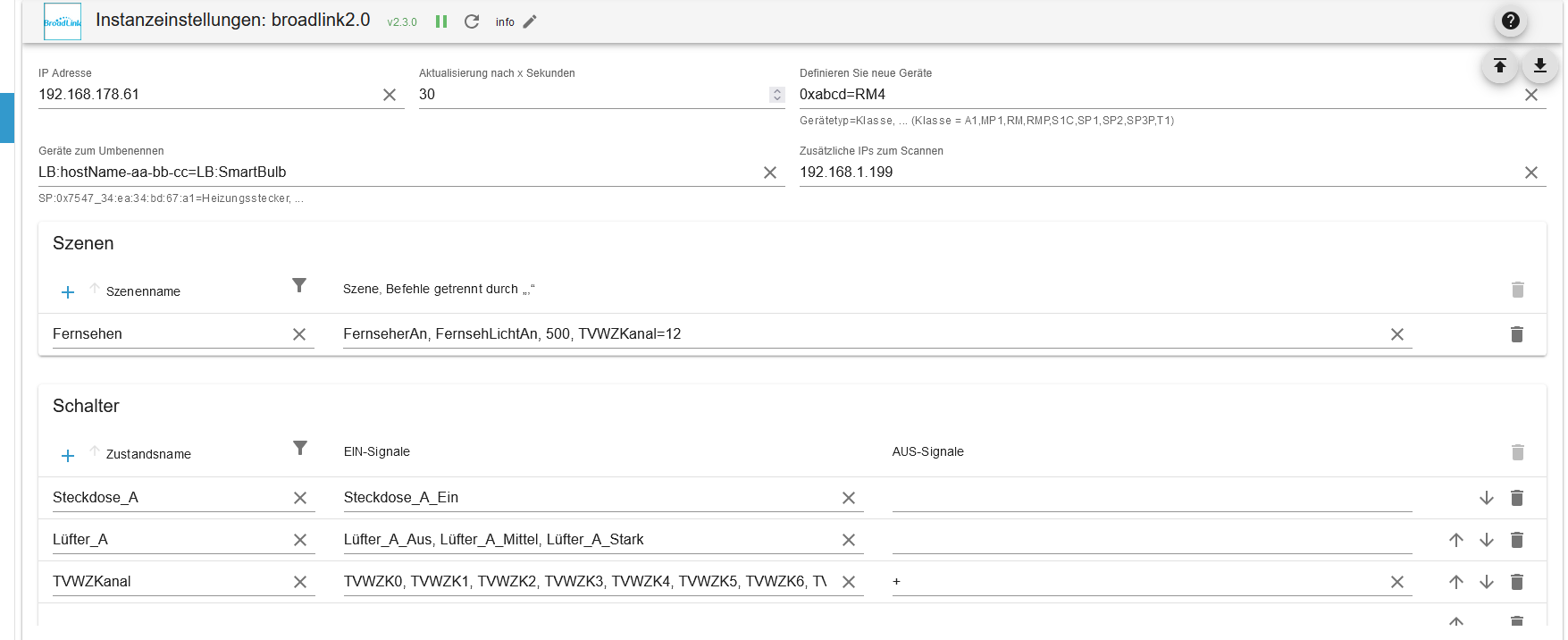Add a new switch with plus icon
Screen dimensions: 1568x640
click(x=68, y=456)
